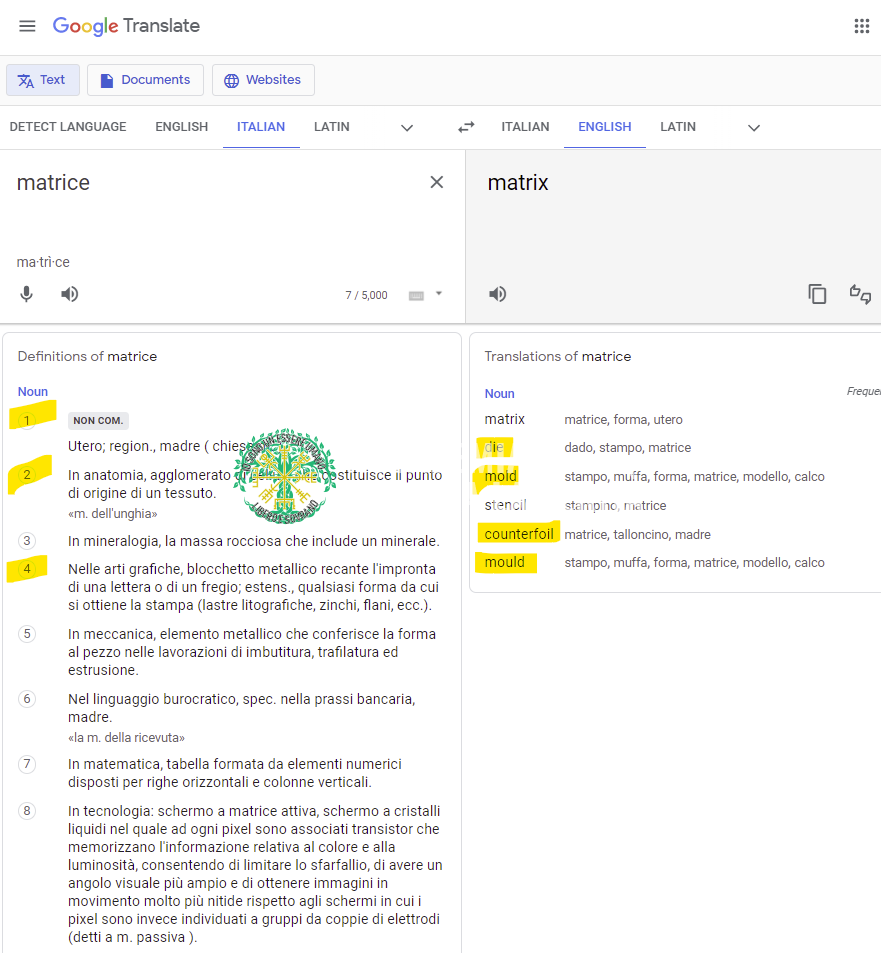Clear the source text with X
Viewport: 881px width, 953px height.
[x=436, y=182]
